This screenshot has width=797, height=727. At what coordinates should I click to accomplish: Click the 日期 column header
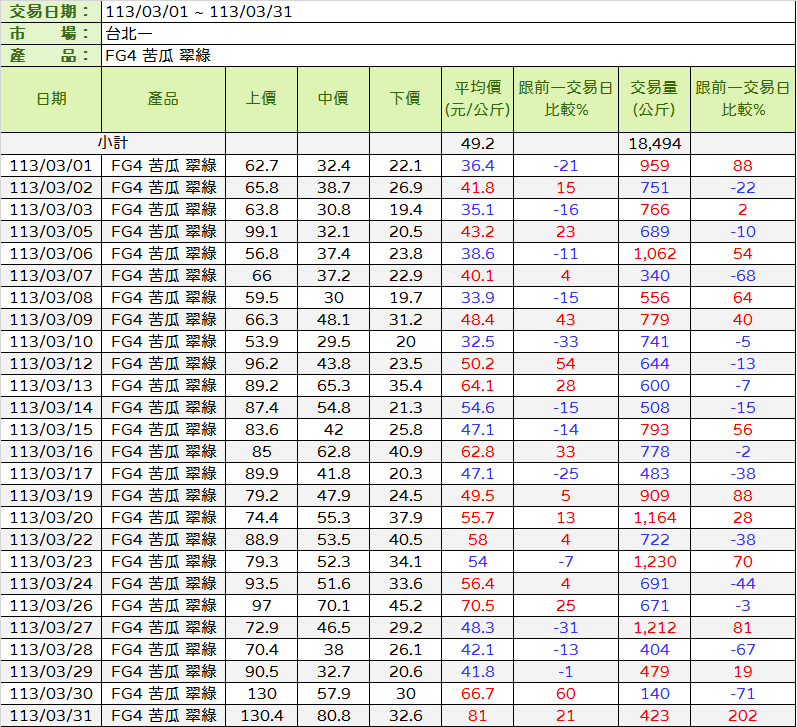pos(51,99)
